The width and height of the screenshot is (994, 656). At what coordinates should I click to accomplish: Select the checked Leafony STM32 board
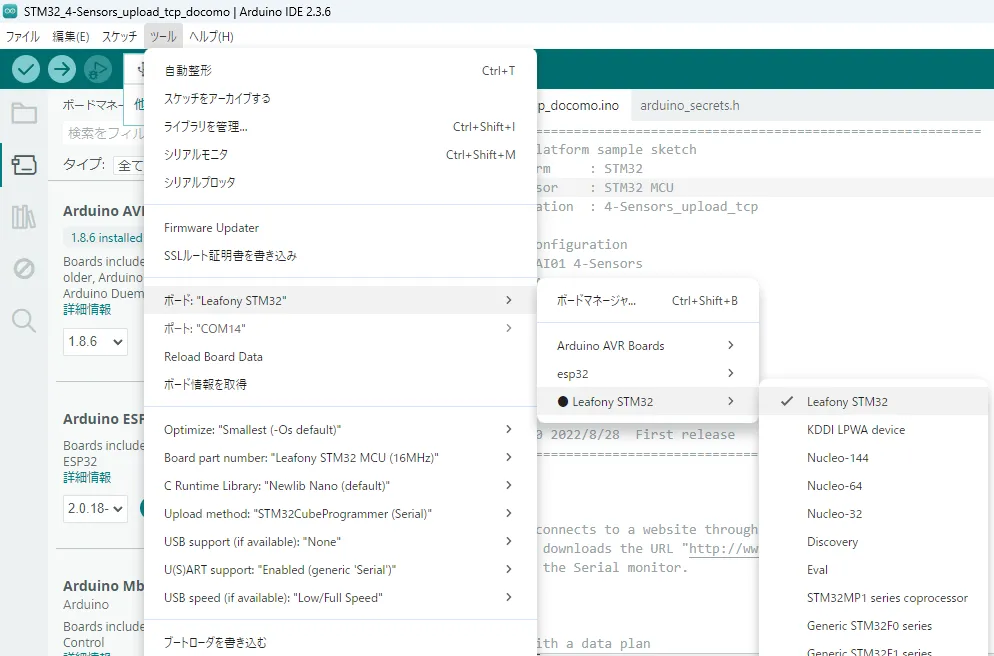point(847,402)
